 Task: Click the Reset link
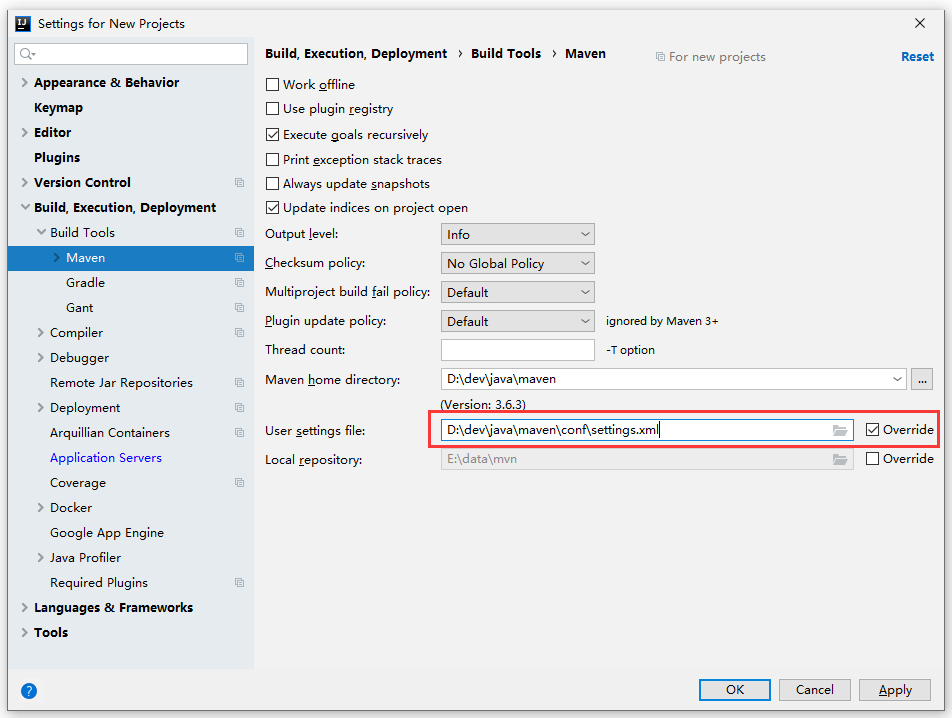pyautogui.click(x=917, y=57)
